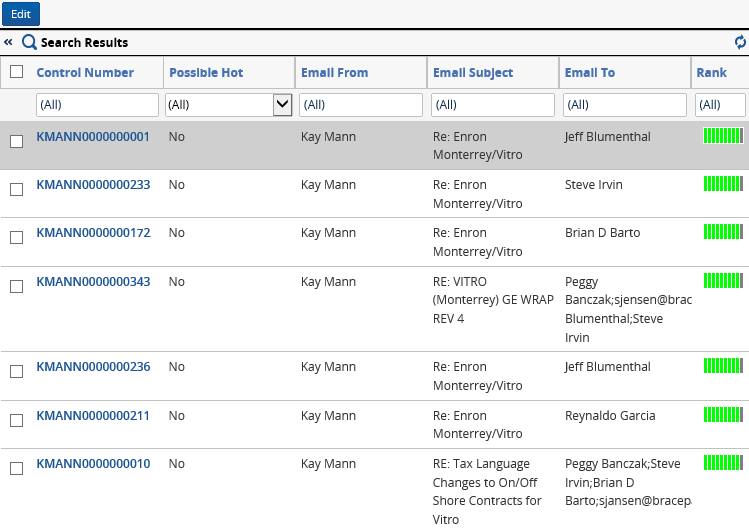749x529 pixels.
Task: Open the Possible Hot filter dropdown
Action: [x=282, y=104]
